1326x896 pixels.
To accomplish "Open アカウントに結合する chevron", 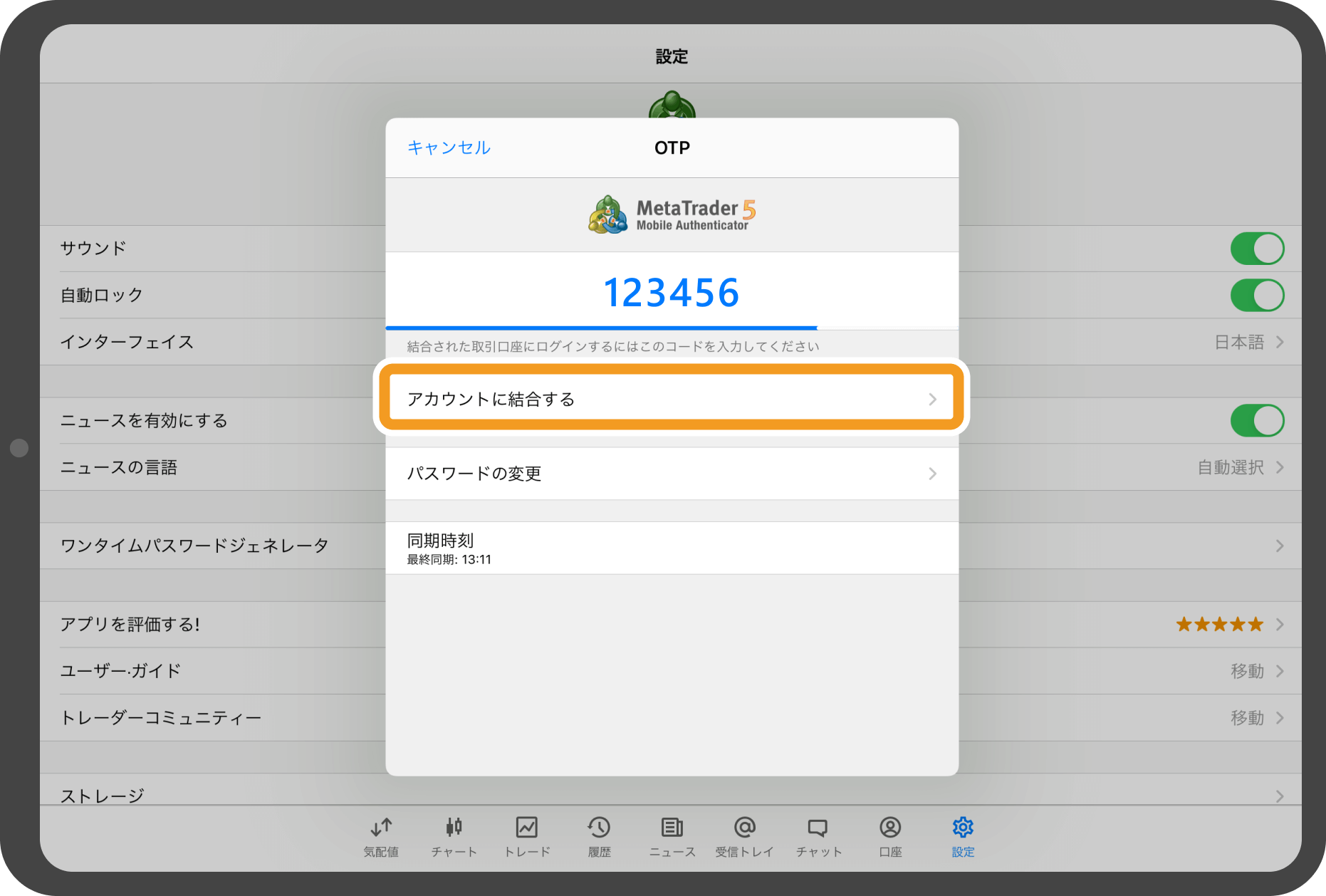I will click(x=932, y=400).
